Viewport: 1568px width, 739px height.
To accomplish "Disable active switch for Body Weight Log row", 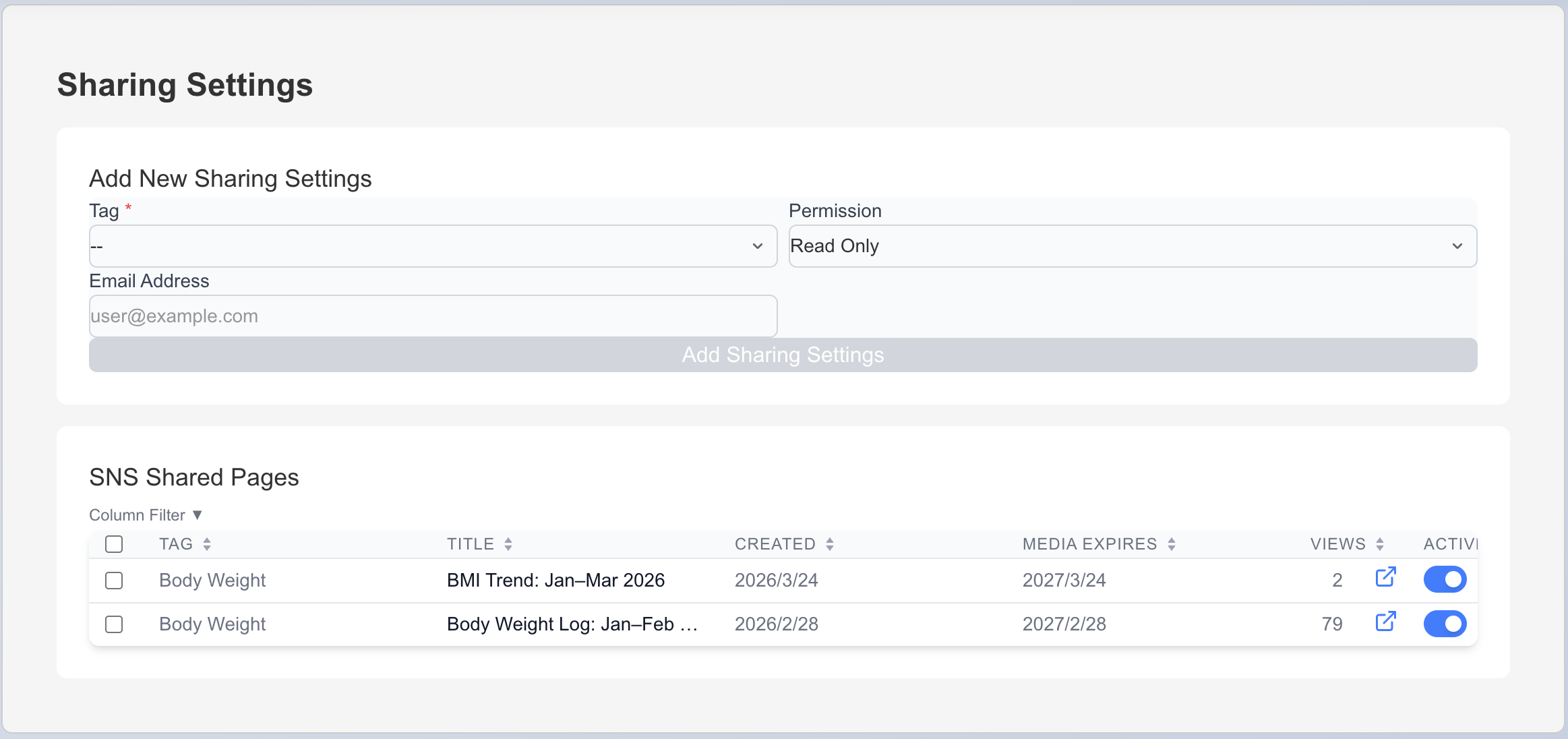I will [x=1445, y=624].
